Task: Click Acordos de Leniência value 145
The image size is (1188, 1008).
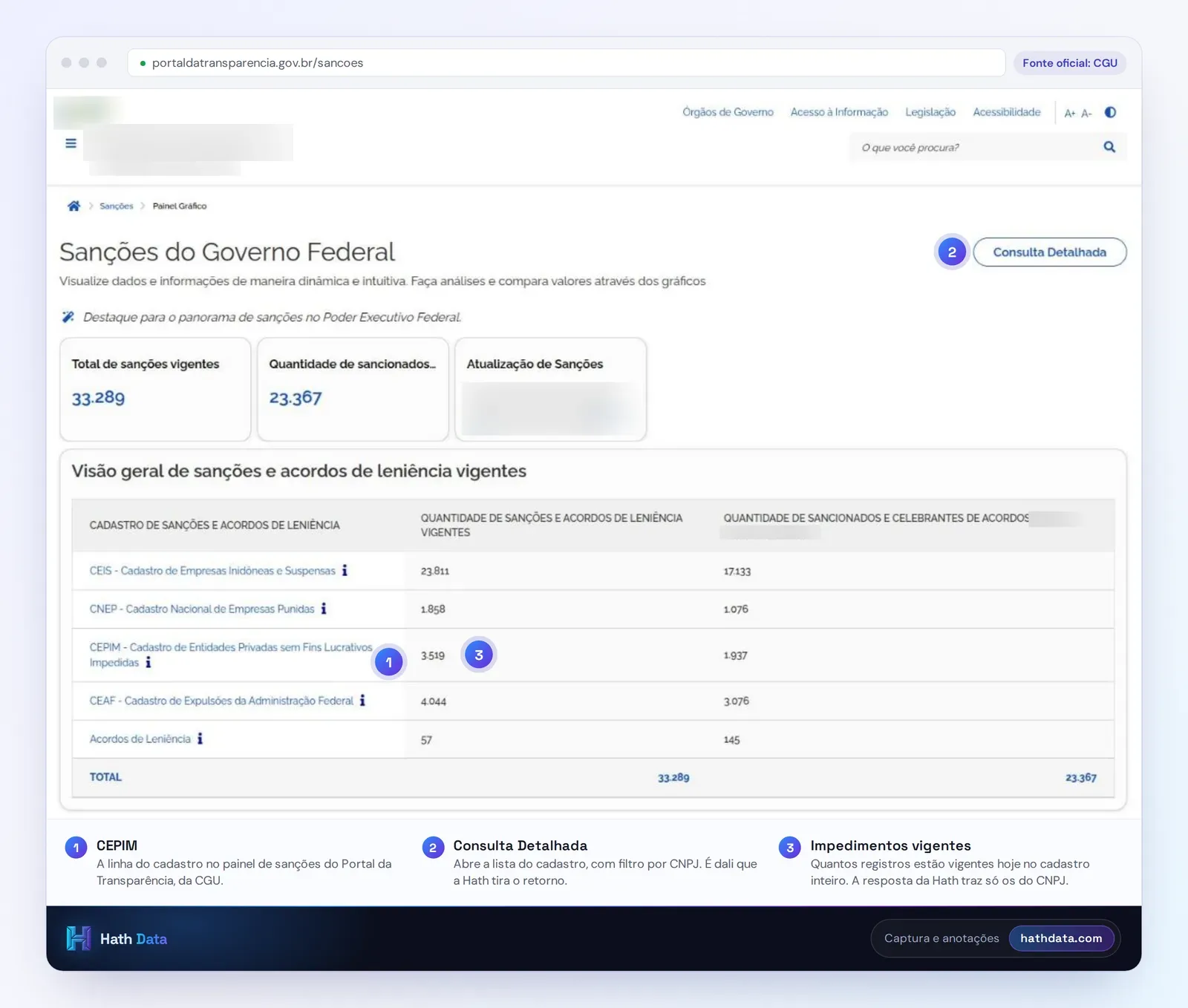Action: click(x=732, y=740)
